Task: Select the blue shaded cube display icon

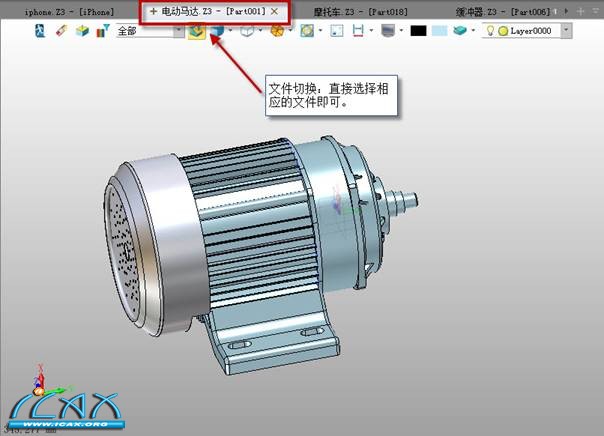Action: click(218, 31)
